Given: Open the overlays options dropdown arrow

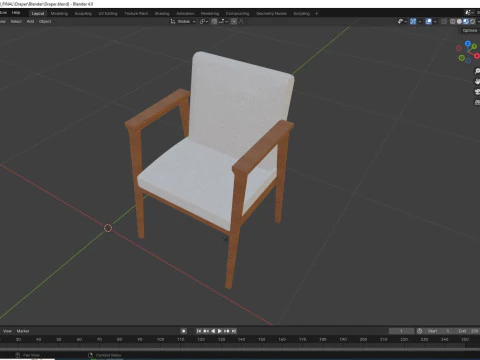Looking at the screenshot, I should pos(435,21).
